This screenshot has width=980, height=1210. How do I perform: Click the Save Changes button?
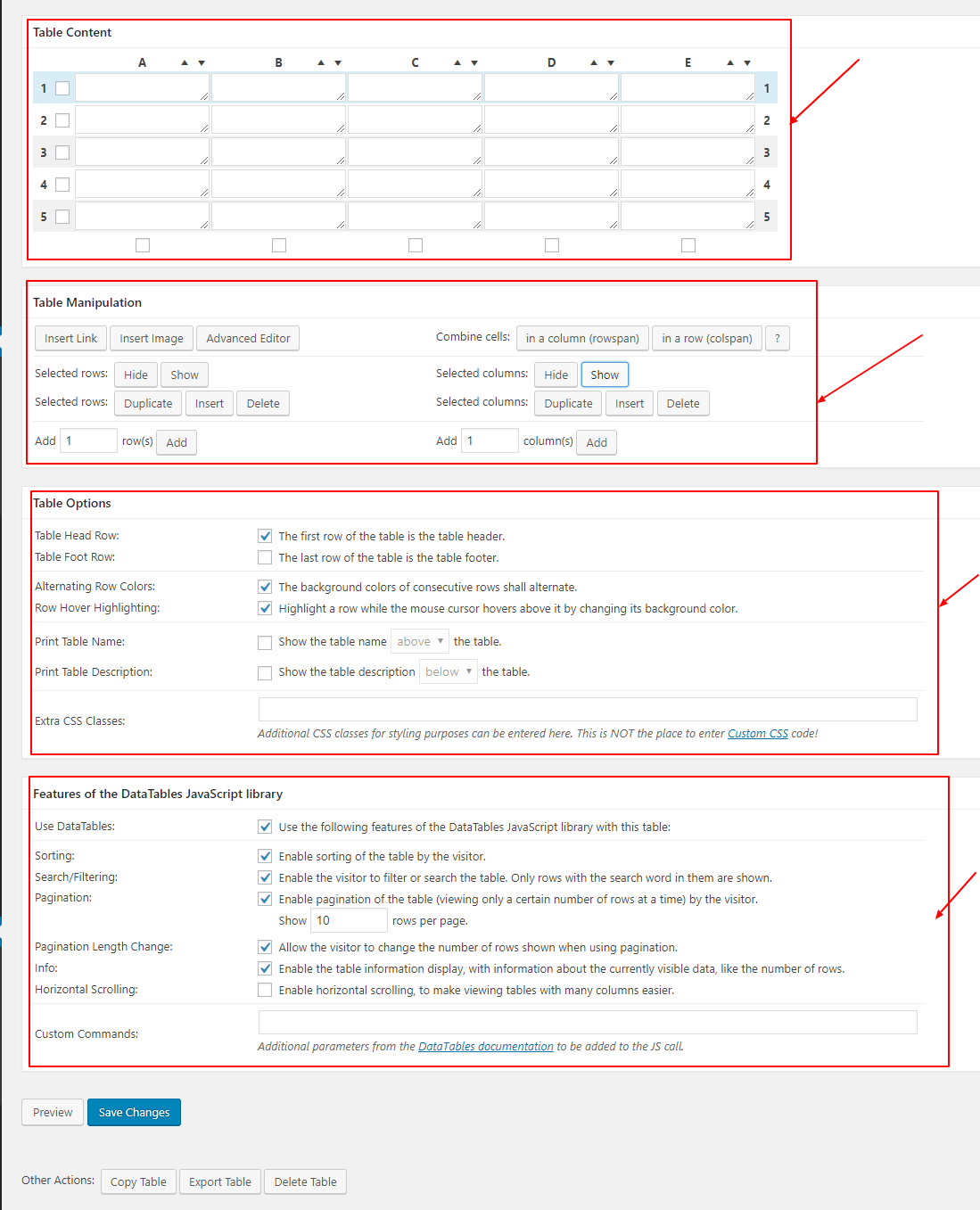click(134, 1112)
